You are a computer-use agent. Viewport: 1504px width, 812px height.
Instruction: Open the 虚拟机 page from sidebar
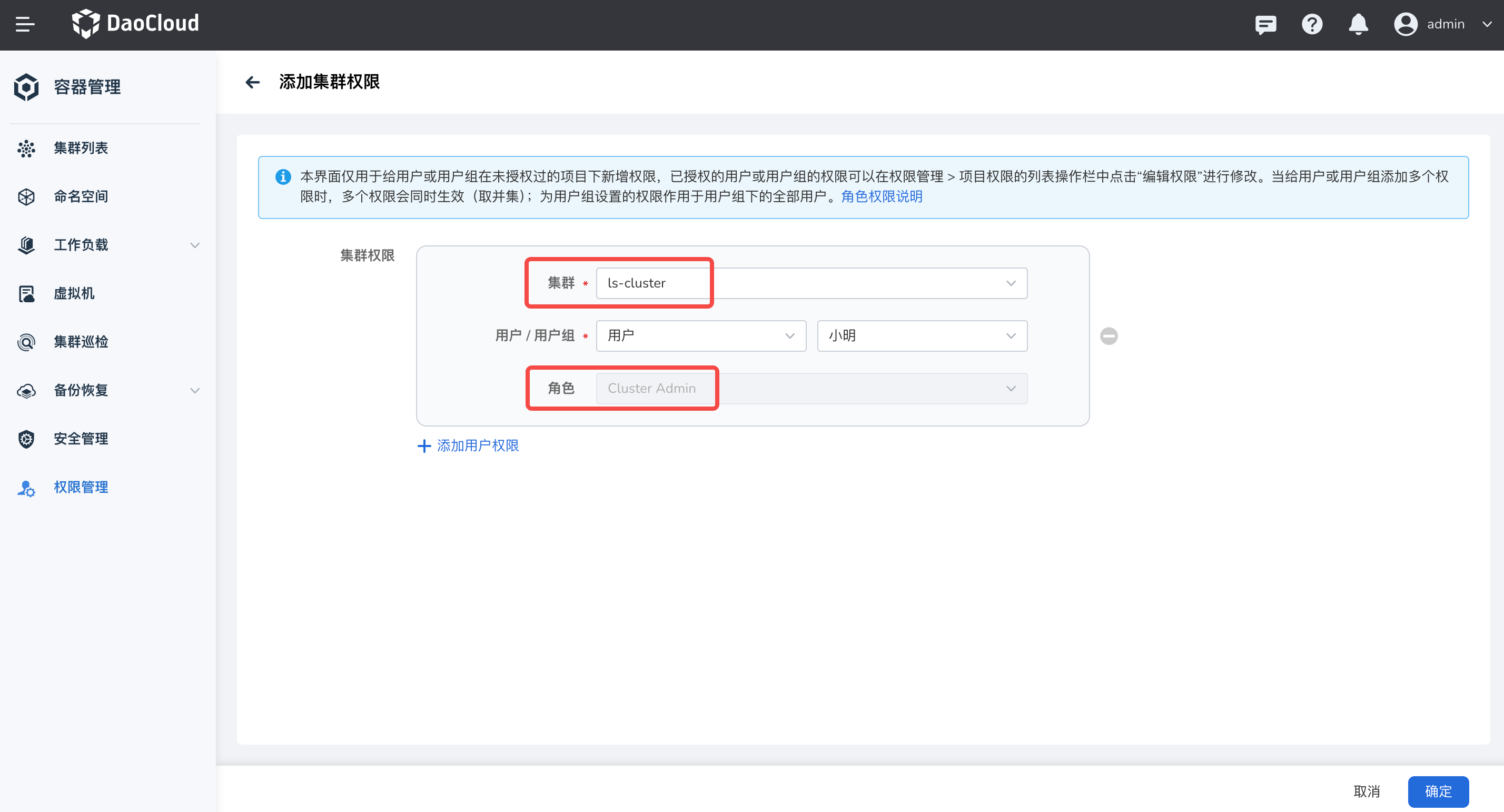pos(74,293)
